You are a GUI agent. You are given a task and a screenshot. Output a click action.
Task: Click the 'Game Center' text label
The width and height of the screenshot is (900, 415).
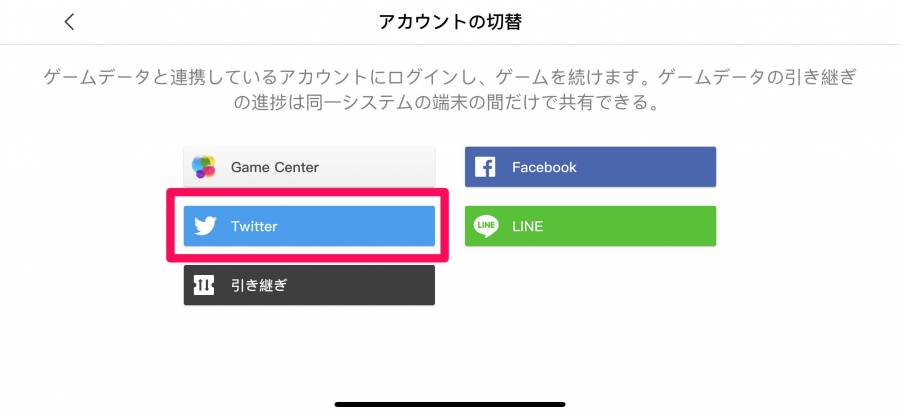click(274, 168)
